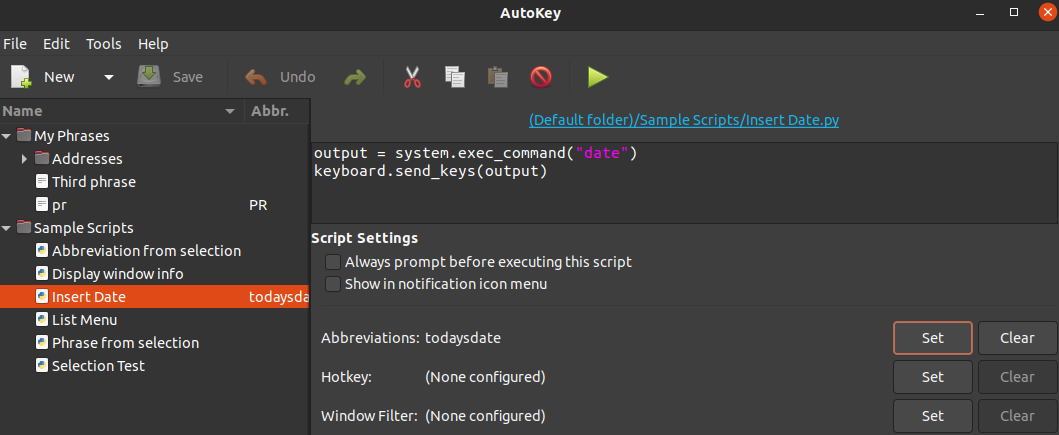Enable Show in notification icon menu

coord(332,284)
